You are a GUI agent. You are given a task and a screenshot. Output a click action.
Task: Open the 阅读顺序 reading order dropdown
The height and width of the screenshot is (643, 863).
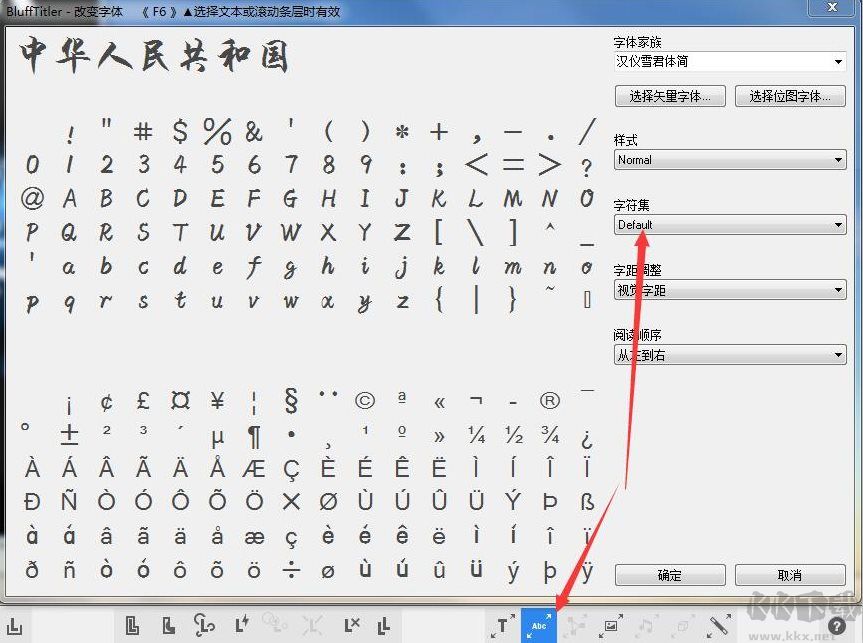729,354
